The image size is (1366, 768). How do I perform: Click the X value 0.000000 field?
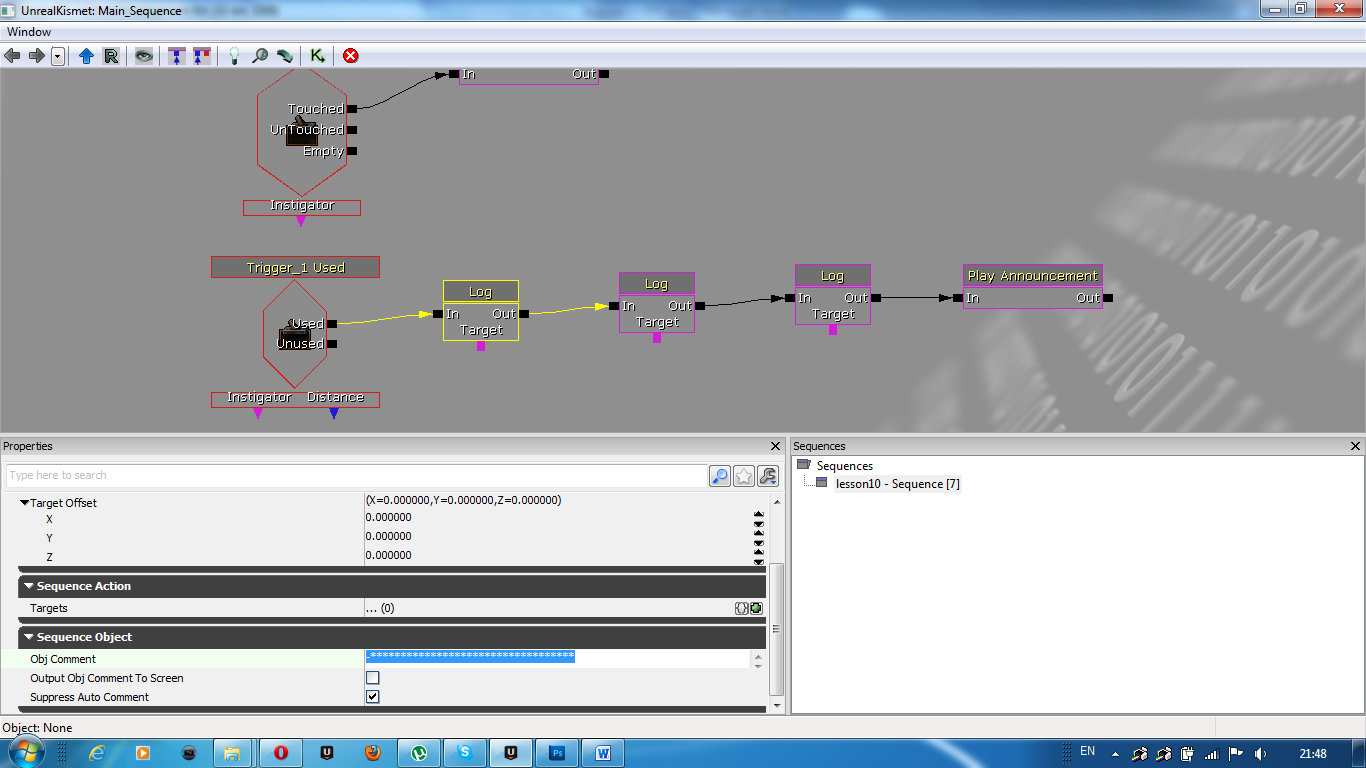(557, 518)
